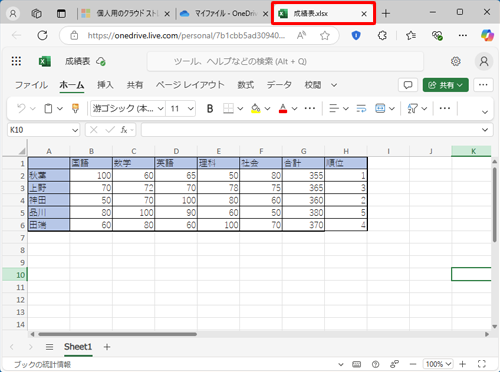This screenshot has width=500, height=372.
Task: Expand the borders dropdown arrow
Action: (x=240, y=108)
